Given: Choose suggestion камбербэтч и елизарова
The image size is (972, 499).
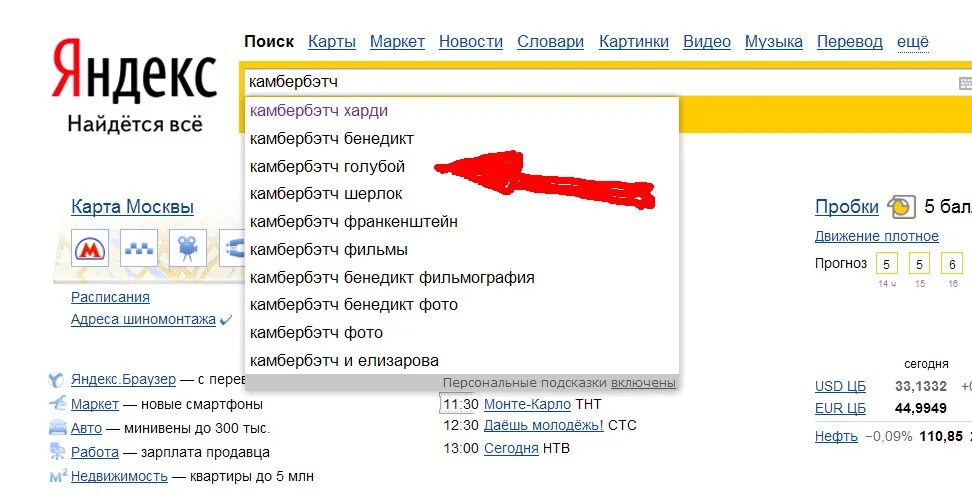Looking at the screenshot, I should 462,361.
